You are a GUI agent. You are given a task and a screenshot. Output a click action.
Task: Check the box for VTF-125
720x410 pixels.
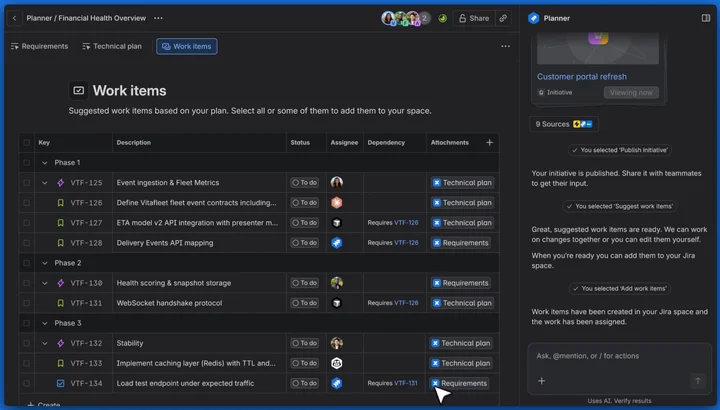[27, 183]
